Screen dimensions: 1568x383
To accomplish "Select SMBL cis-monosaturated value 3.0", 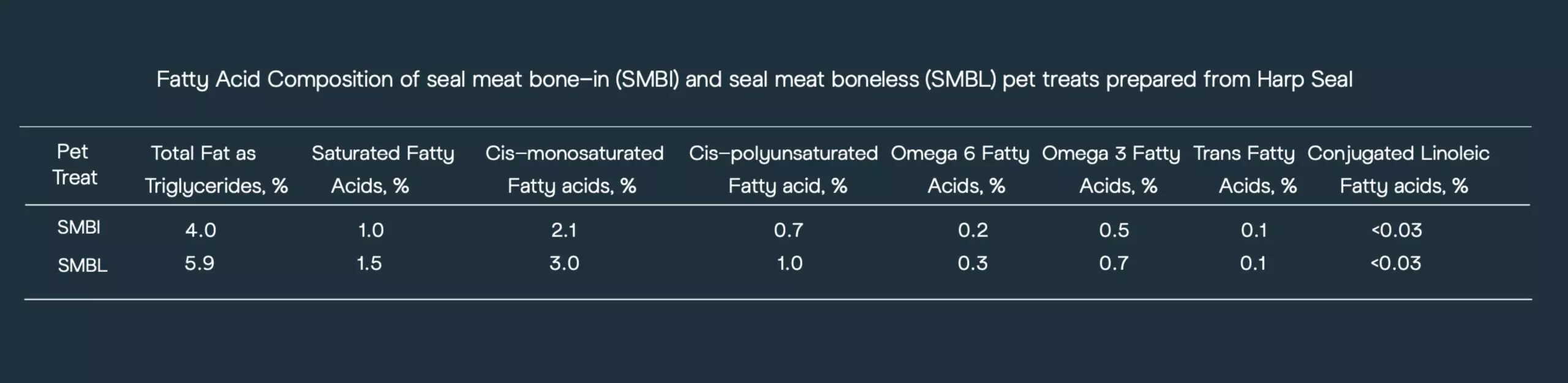I will [x=563, y=264].
